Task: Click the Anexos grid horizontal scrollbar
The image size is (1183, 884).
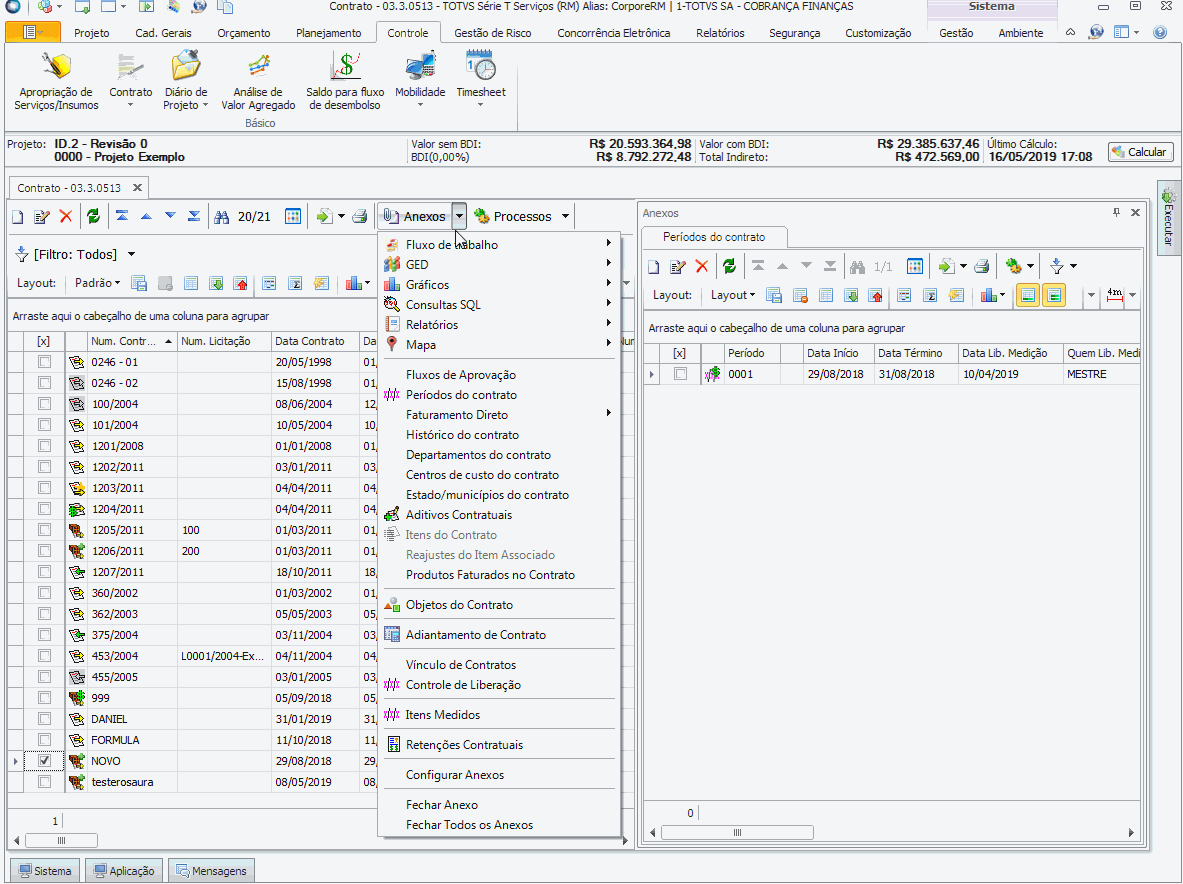Action: pos(737,833)
